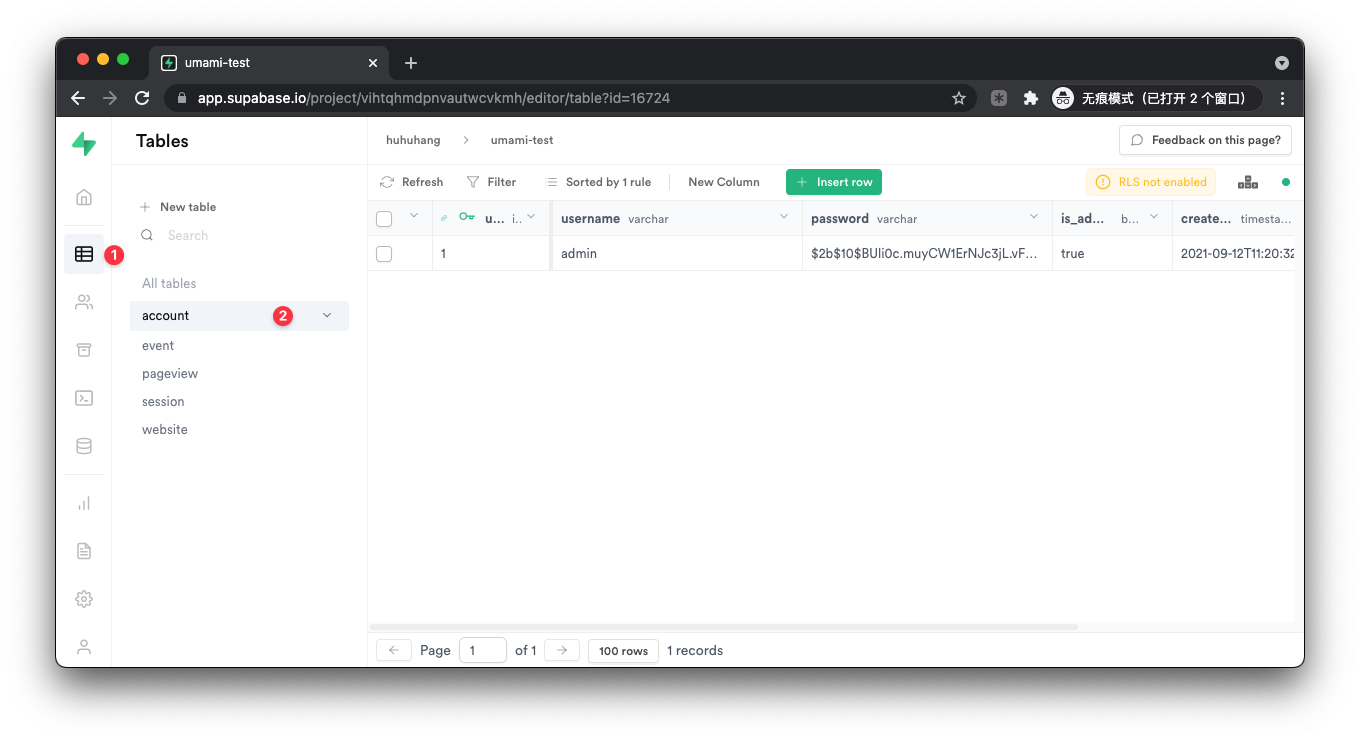Go to next page arrow
The height and width of the screenshot is (741, 1360).
[x=562, y=651]
